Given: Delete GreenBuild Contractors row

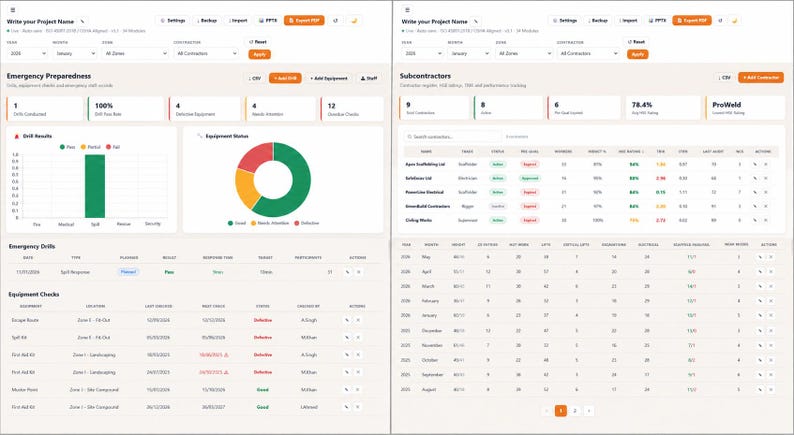Looking at the screenshot, I should (766, 206).
